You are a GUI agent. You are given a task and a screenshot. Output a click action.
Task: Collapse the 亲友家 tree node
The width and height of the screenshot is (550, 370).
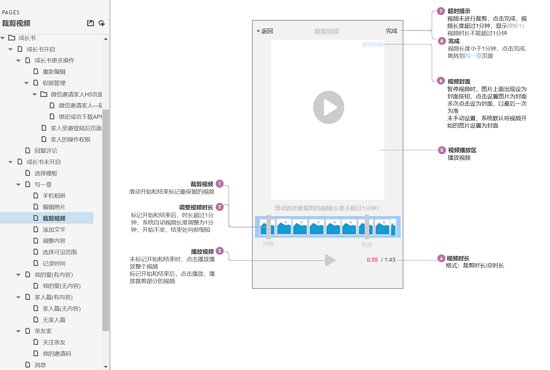click(18, 331)
